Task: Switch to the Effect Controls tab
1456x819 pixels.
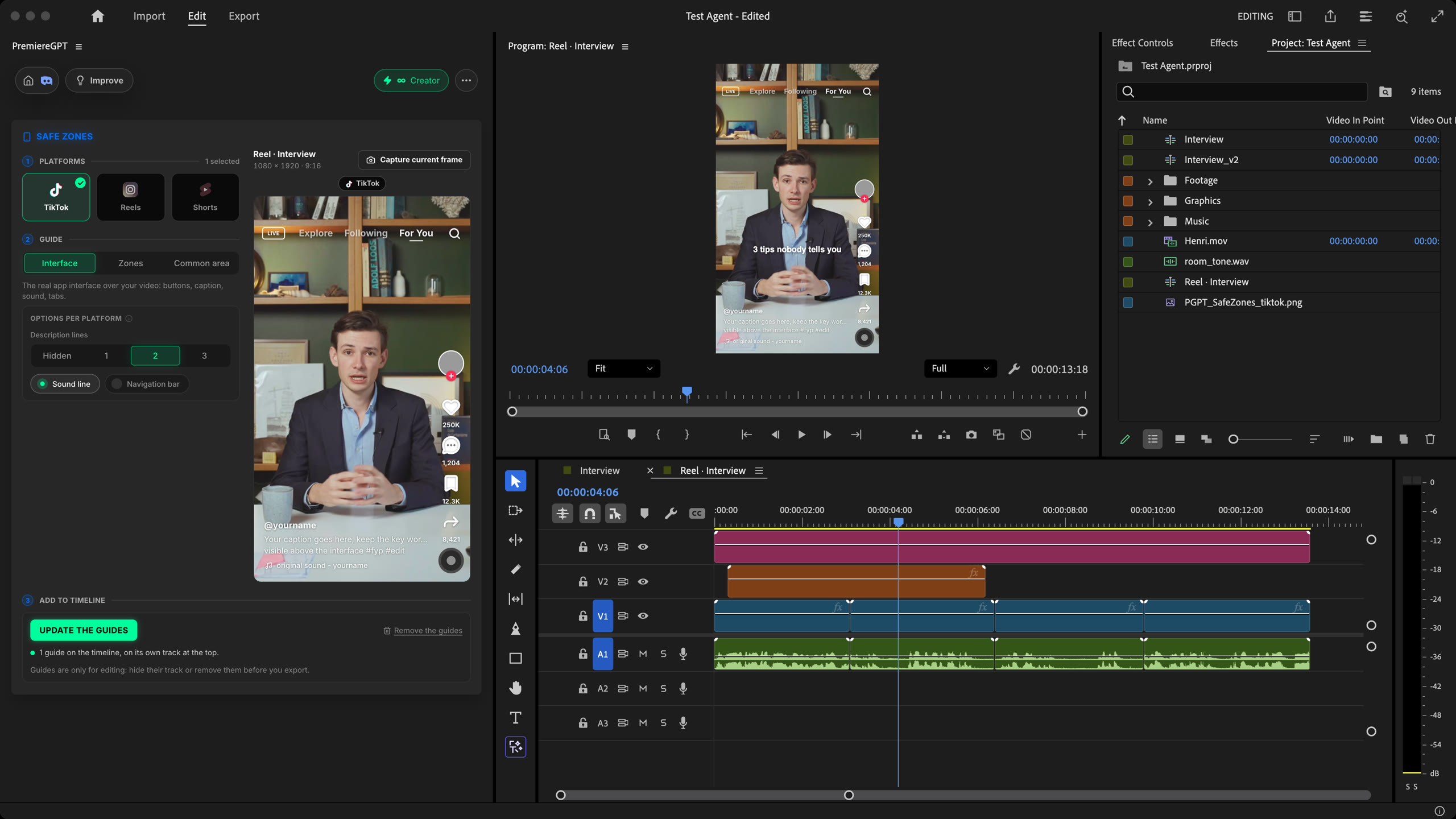Action: 1142,43
